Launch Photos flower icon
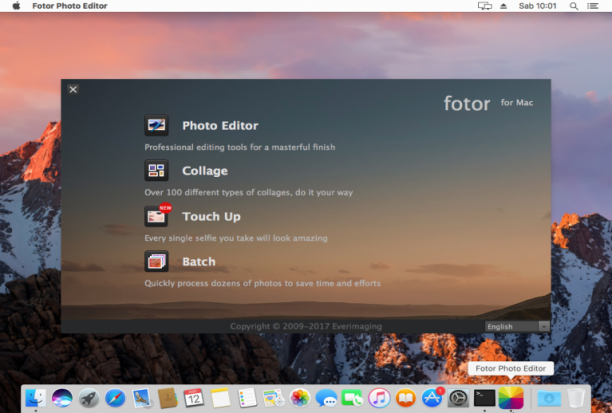This screenshot has width=612, height=413. [300, 398]
